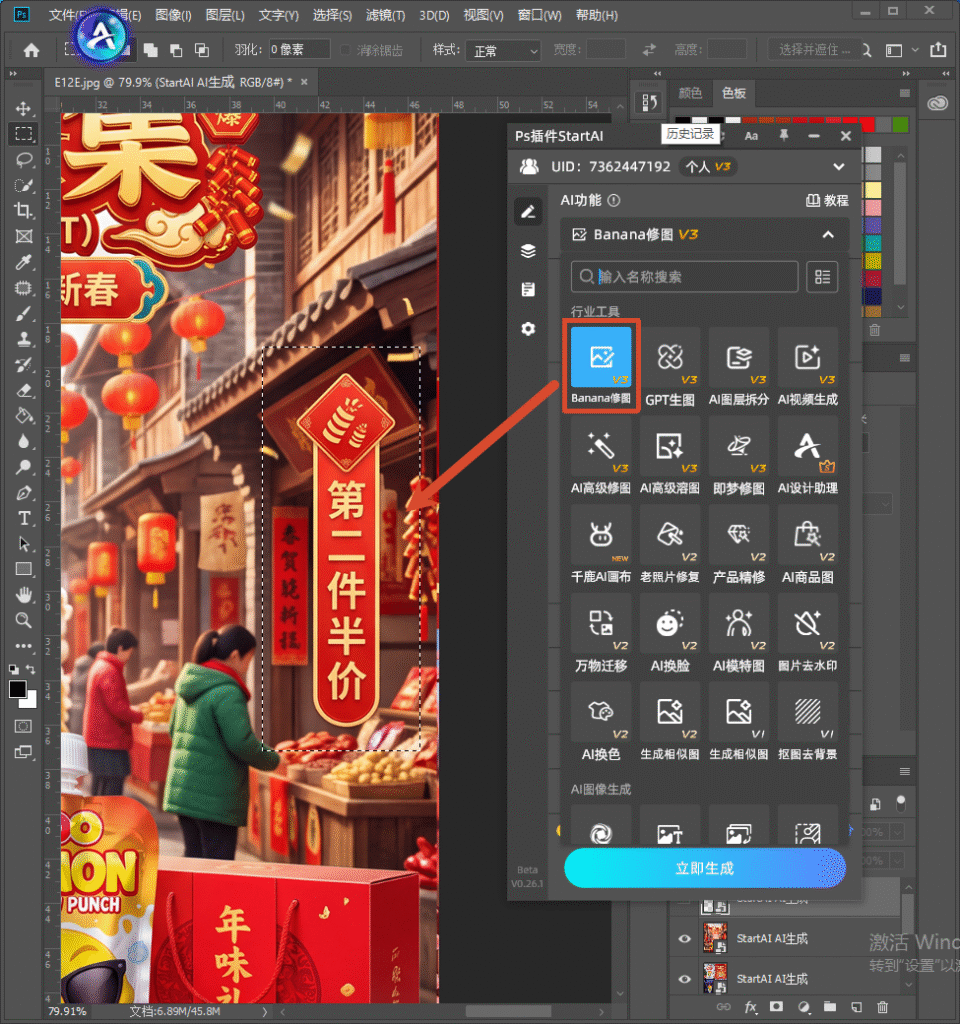This screenshot has height=1024, width=960.
Task: Click the Aa font button in plugin header
Action: tap(752, 136)
